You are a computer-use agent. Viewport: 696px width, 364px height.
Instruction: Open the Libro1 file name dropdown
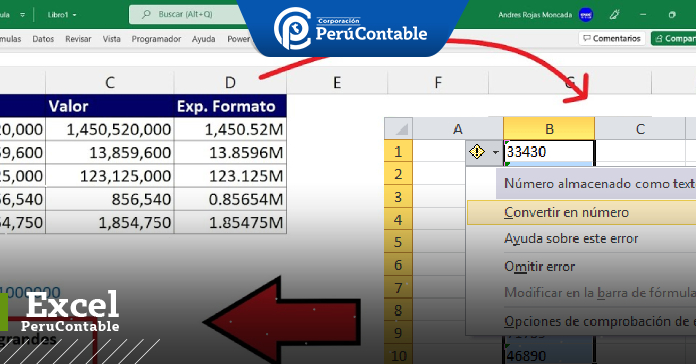(62, 15)
